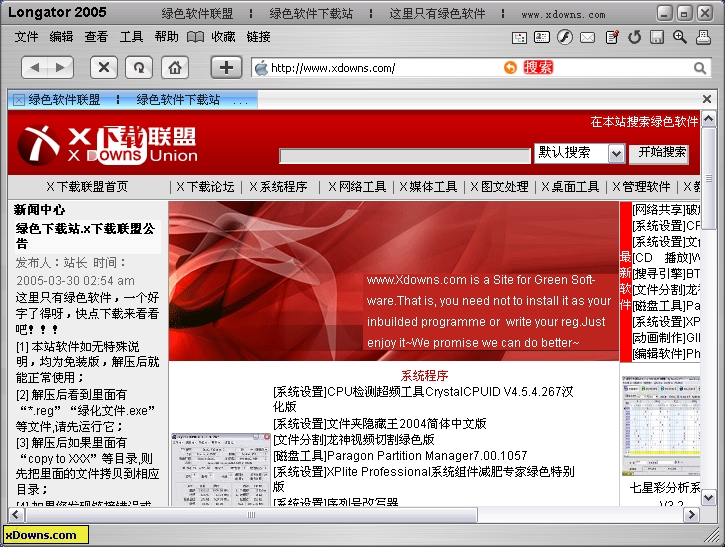Open the 帮助 menu
725x547 pixels.
point(166,37)
